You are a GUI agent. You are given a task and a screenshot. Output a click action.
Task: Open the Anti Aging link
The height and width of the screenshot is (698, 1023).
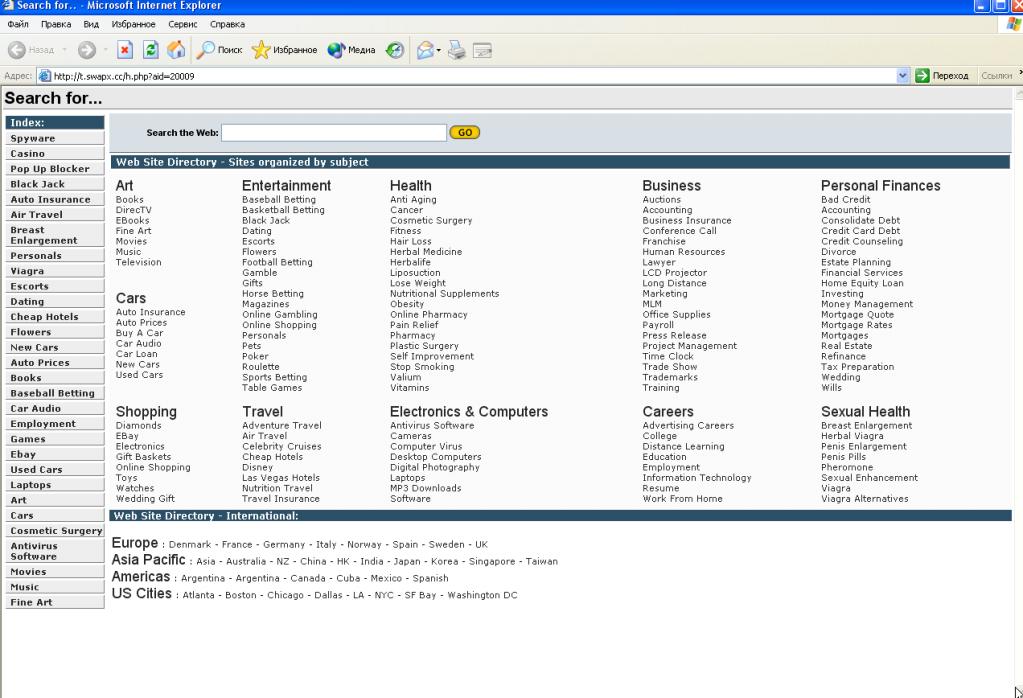pos(414,200)
